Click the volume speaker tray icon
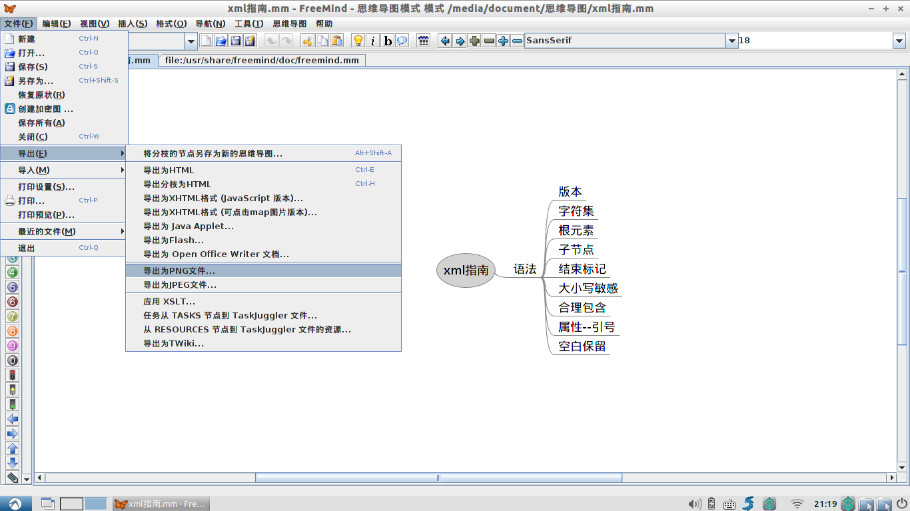This screenshot has height=511, width=910. [694, 503]
